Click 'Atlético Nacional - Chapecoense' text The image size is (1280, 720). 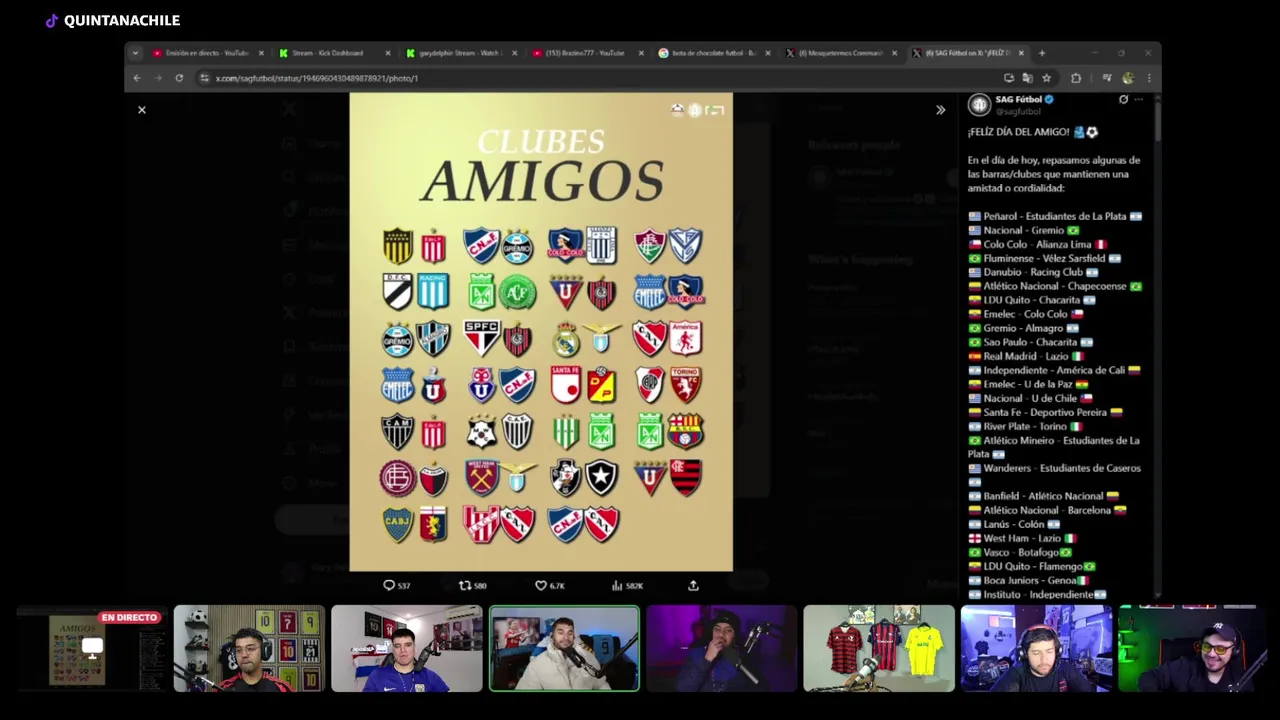click(1054, 286)
